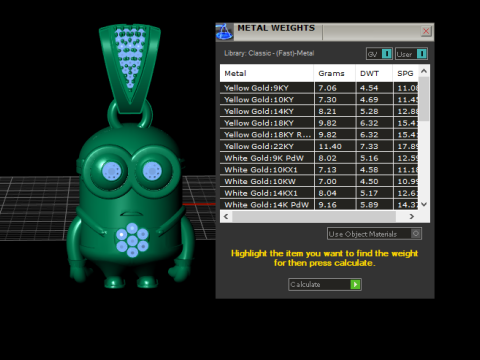Select the White Gold:14KX1 row

tap(319, 193)
